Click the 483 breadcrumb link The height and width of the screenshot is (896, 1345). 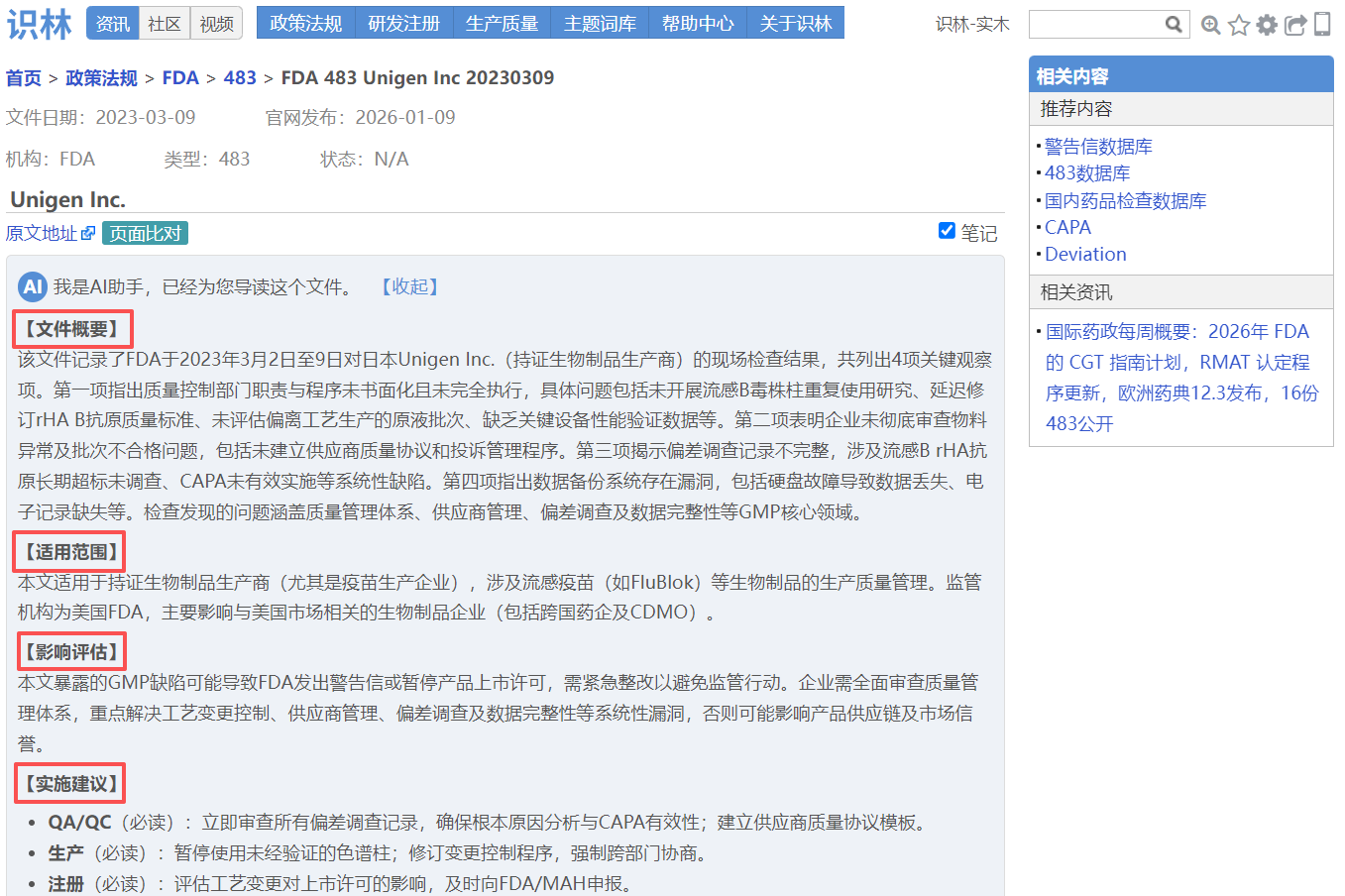[x=240, y=77]
